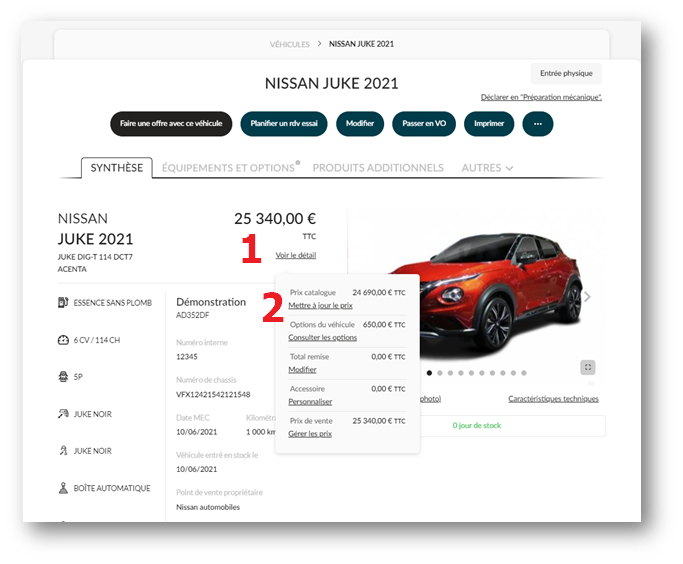
Task: Click the fuel pump icon beside Essence sans plomb
Action: pos(63,302)
